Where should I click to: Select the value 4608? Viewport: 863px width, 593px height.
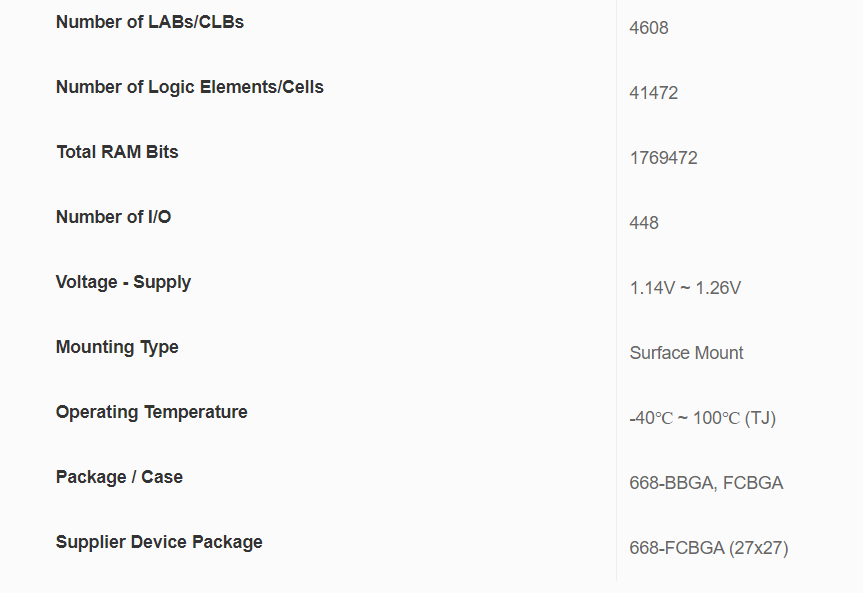point(649,28)
